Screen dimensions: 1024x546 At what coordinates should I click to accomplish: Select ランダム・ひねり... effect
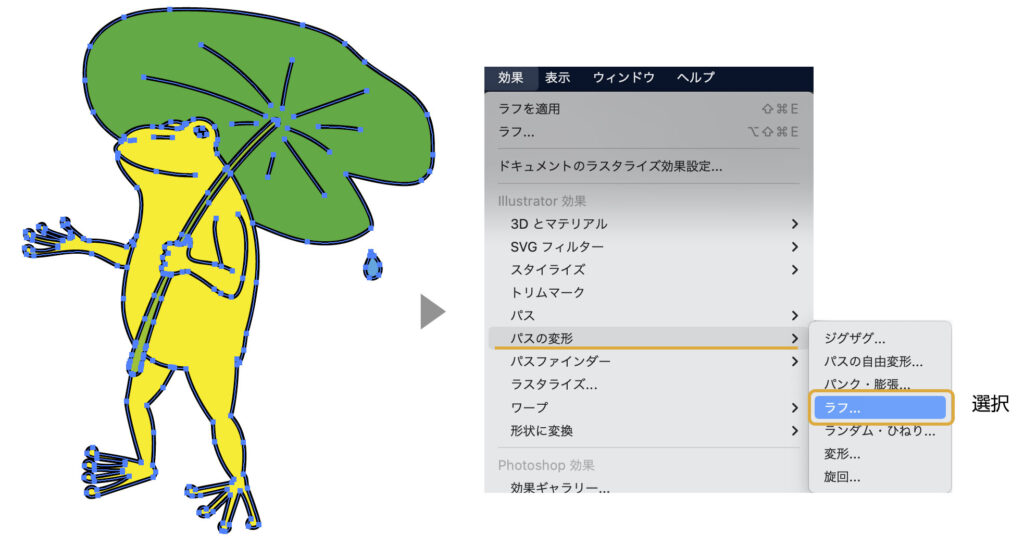[x=880, y=431]
